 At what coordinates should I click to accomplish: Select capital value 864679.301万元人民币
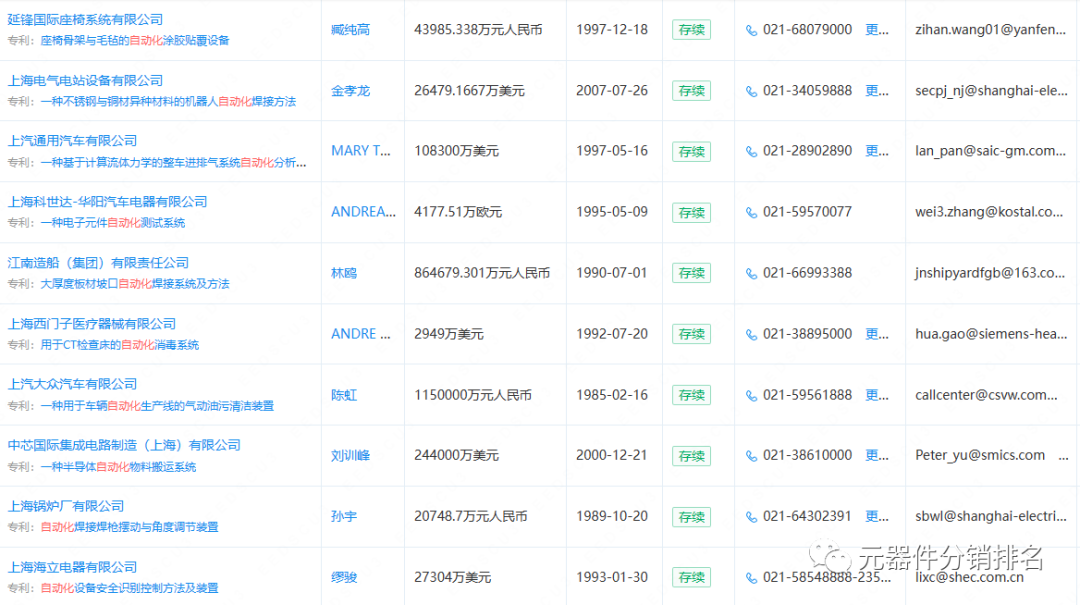click(x=482, y=273)
